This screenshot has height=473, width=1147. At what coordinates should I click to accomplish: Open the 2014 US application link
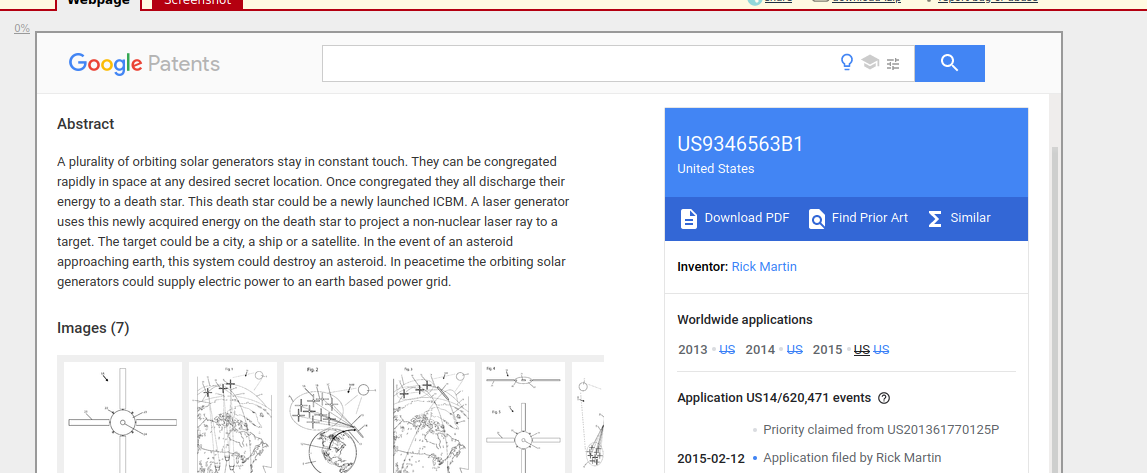point(794,349)
